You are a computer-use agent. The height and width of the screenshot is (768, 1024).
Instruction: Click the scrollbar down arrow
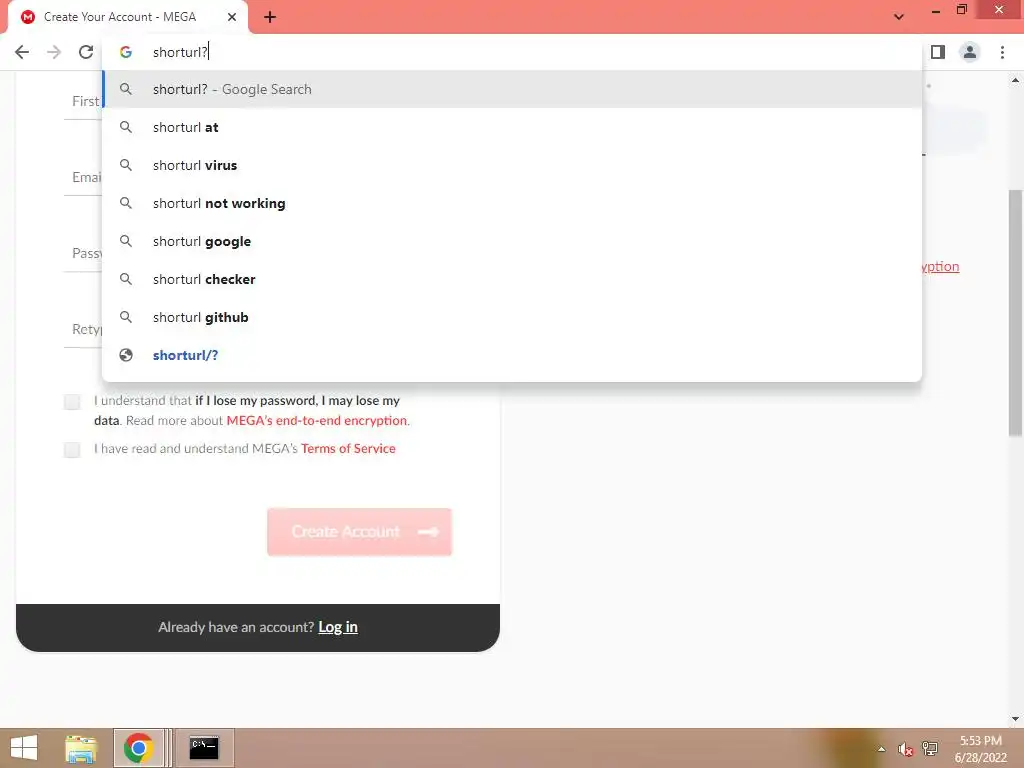coord(1015,719)
